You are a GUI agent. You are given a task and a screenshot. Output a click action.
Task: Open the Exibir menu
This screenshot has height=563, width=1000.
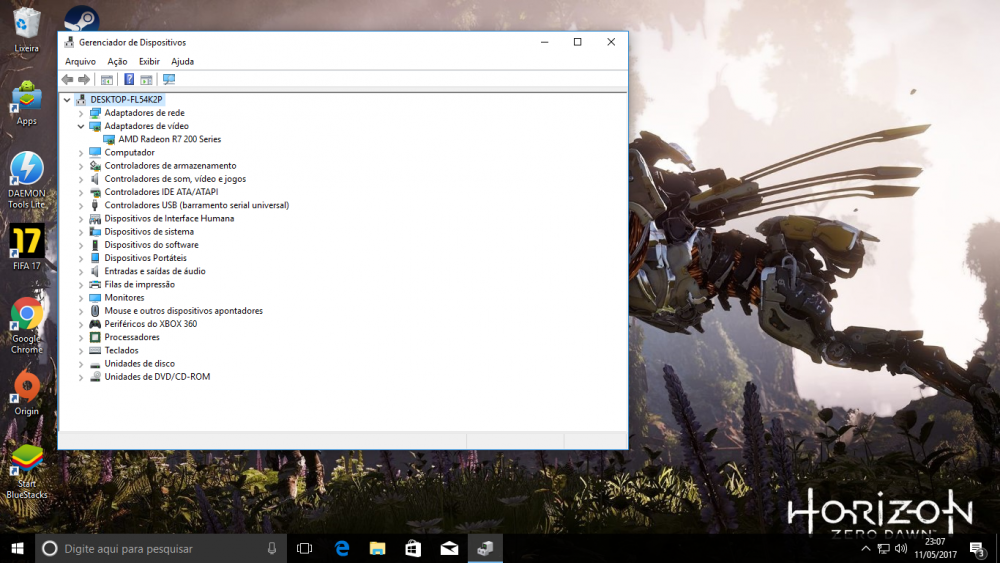point(149,61)
